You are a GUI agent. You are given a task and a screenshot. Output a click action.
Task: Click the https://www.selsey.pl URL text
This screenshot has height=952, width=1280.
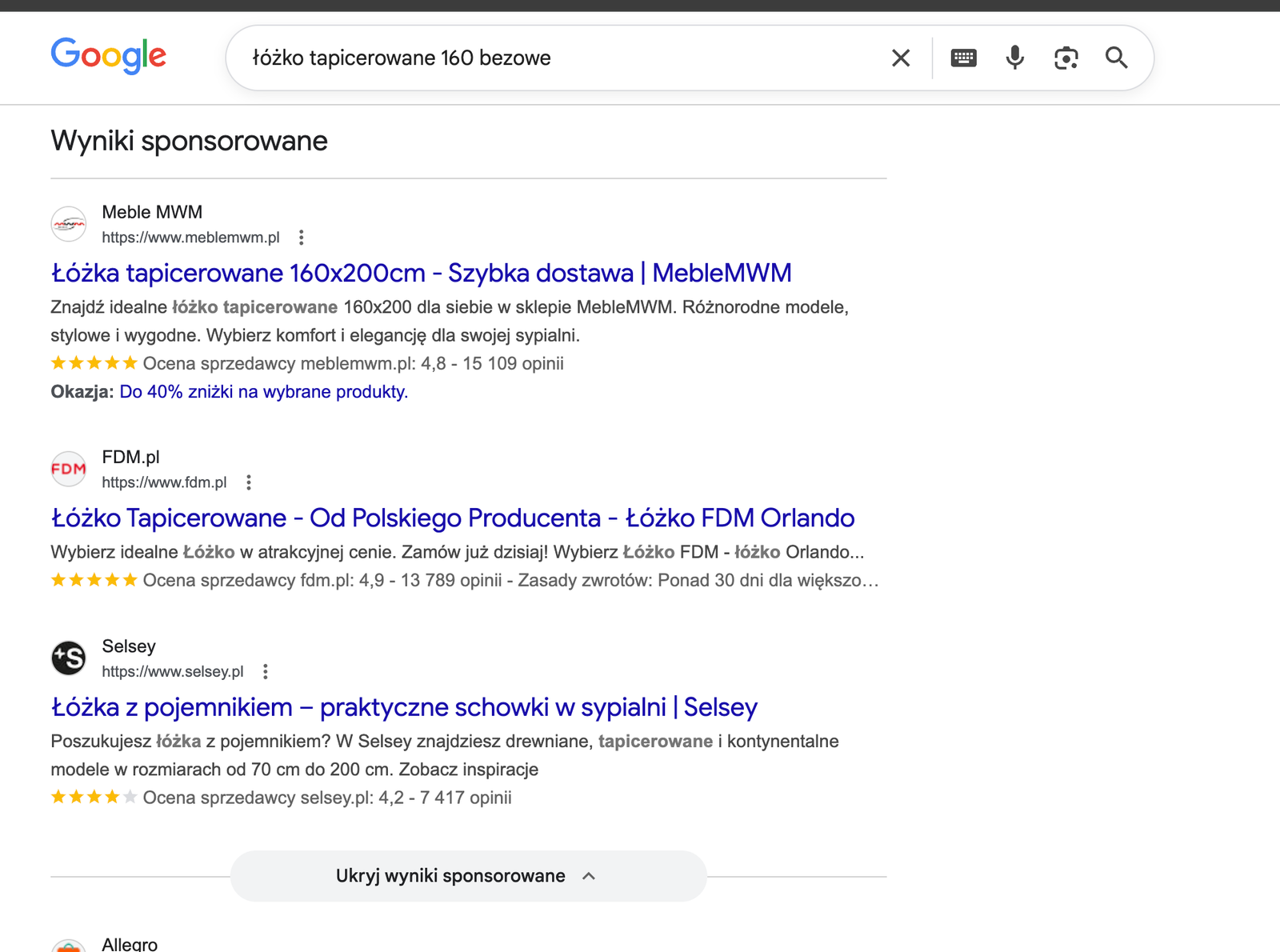(x=173, y=672)
